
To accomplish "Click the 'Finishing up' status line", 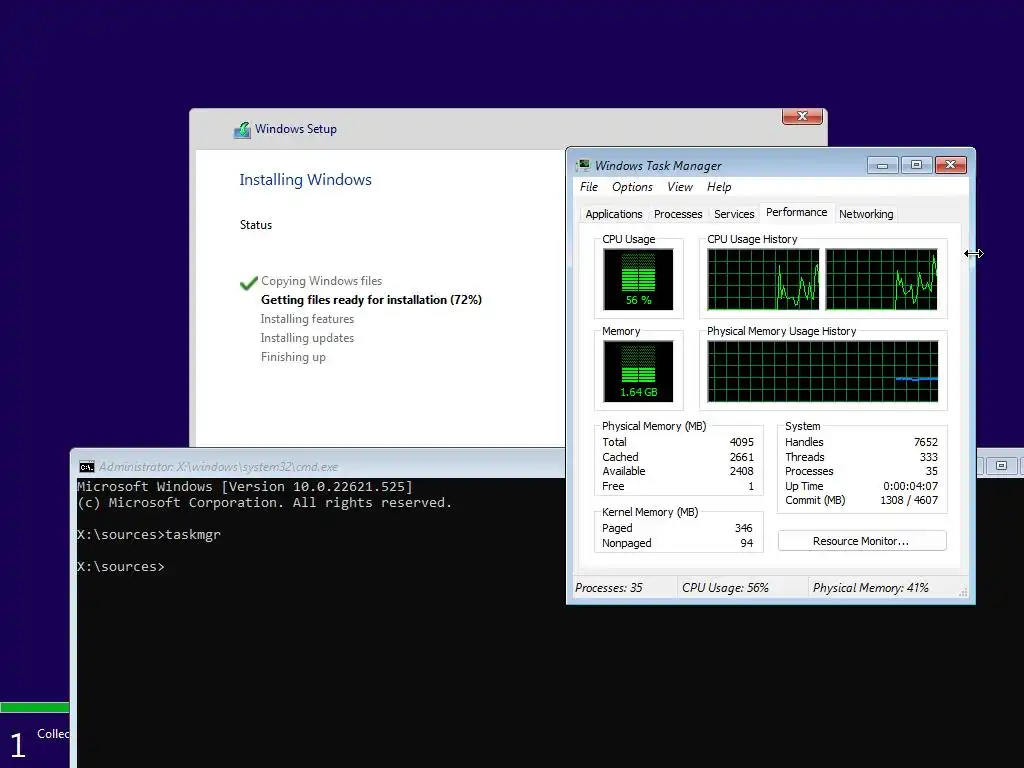I will 293,357.
